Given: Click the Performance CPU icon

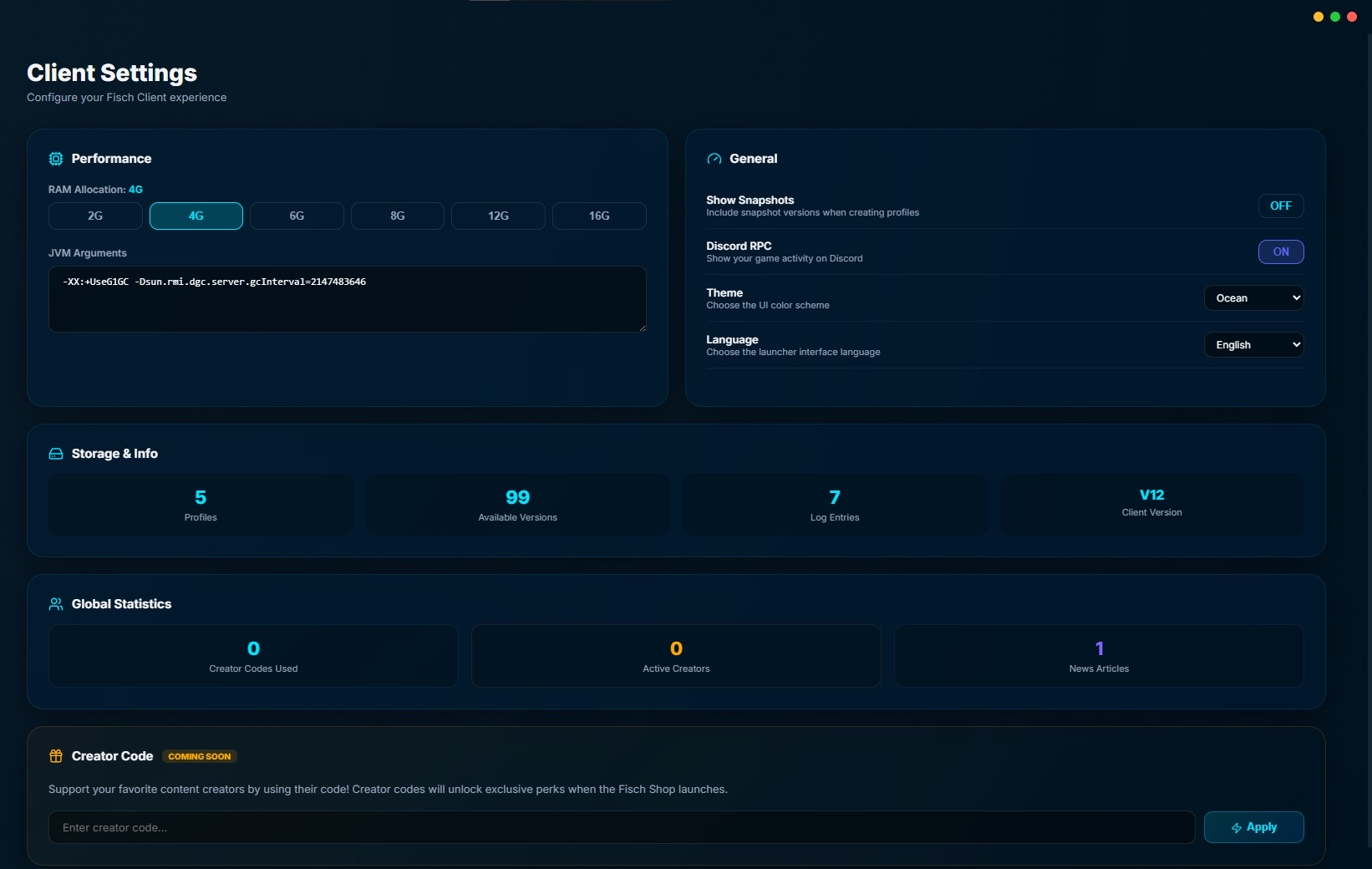Looking at the screenshot, I should coord(55,159).
